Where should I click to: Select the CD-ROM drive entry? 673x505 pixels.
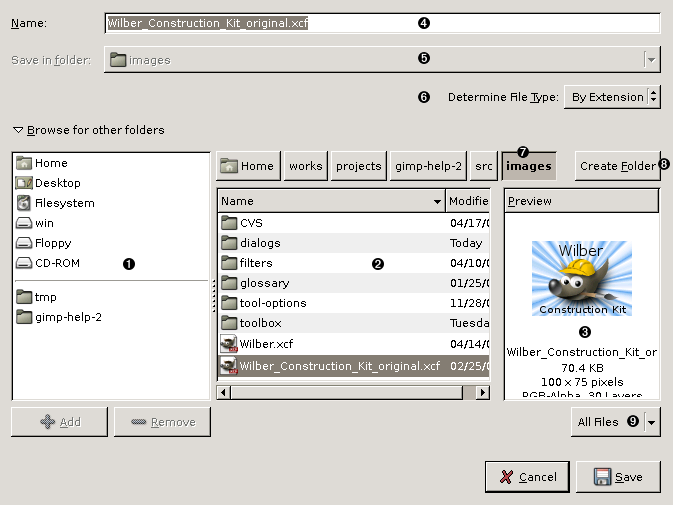point(56,263)
